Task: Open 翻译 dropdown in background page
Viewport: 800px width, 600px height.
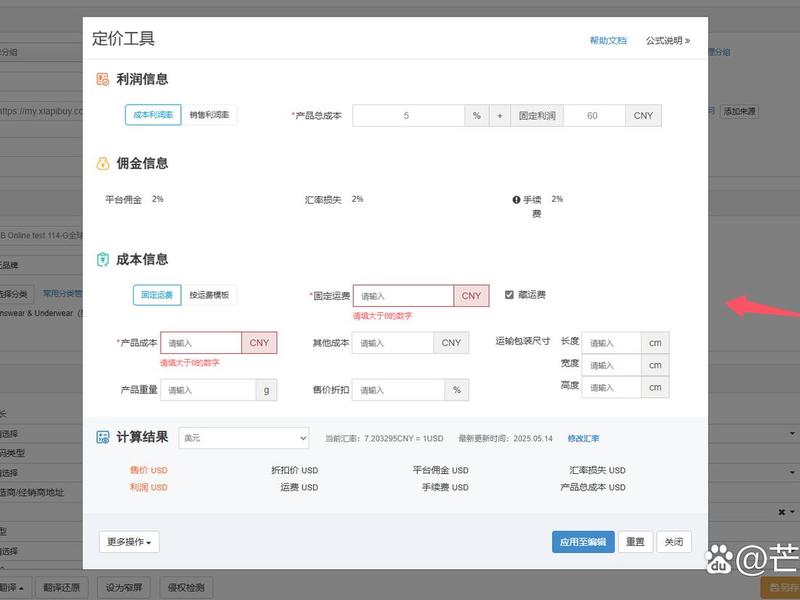Action: [x=13, y=588]
